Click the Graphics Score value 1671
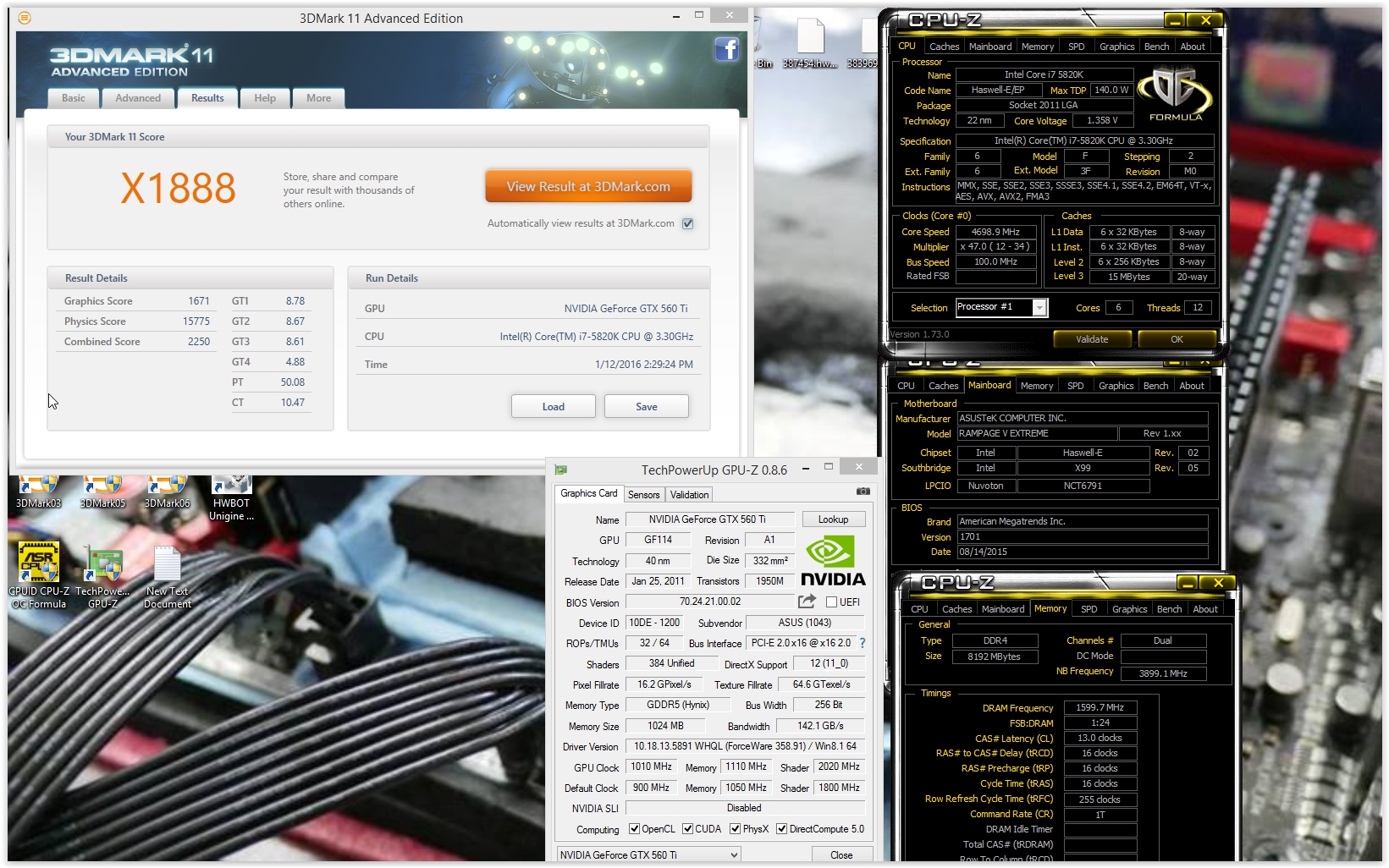1389x868 pixels. coord(199,301)
